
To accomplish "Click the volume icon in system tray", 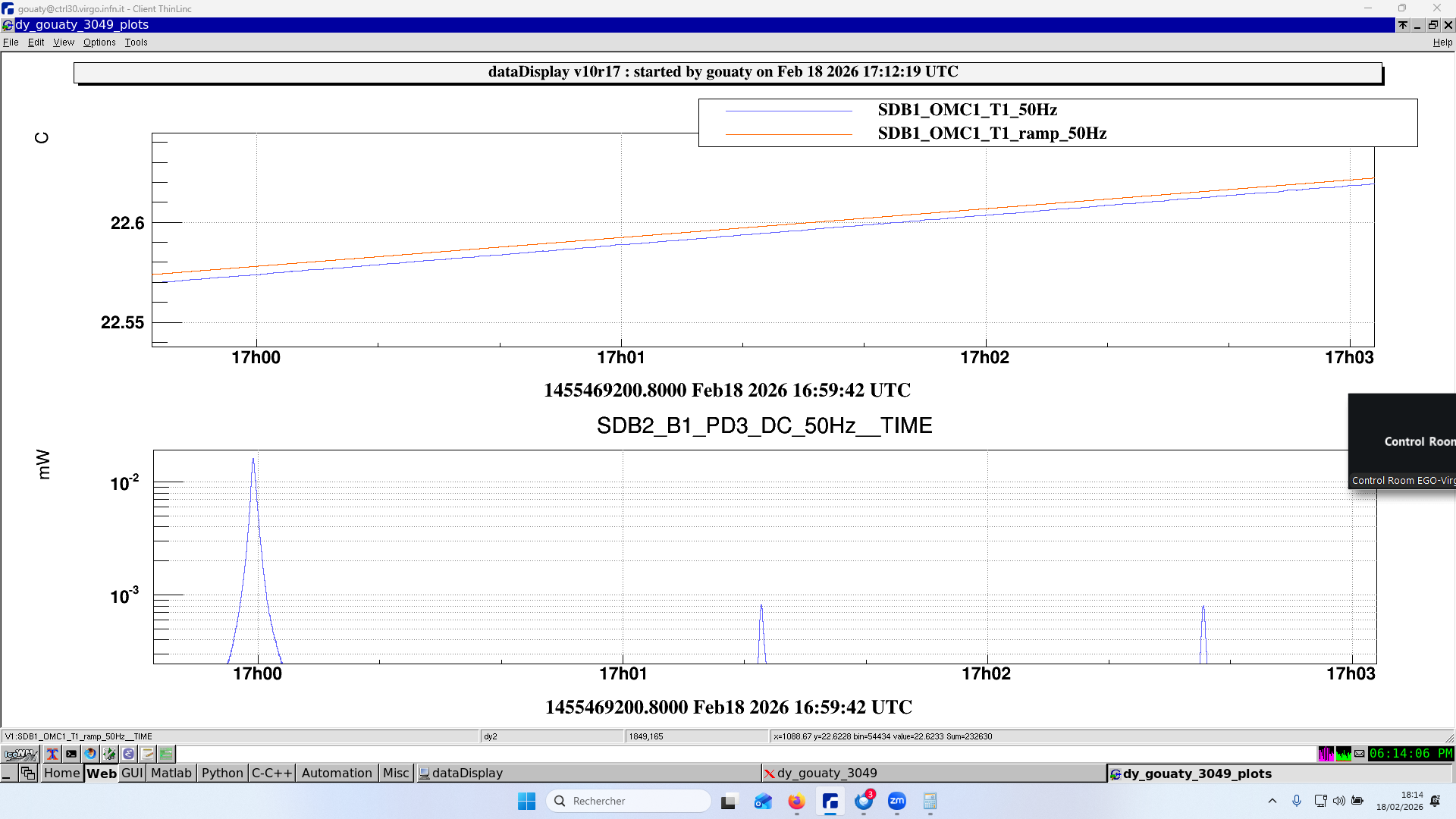I will 1338,801.
